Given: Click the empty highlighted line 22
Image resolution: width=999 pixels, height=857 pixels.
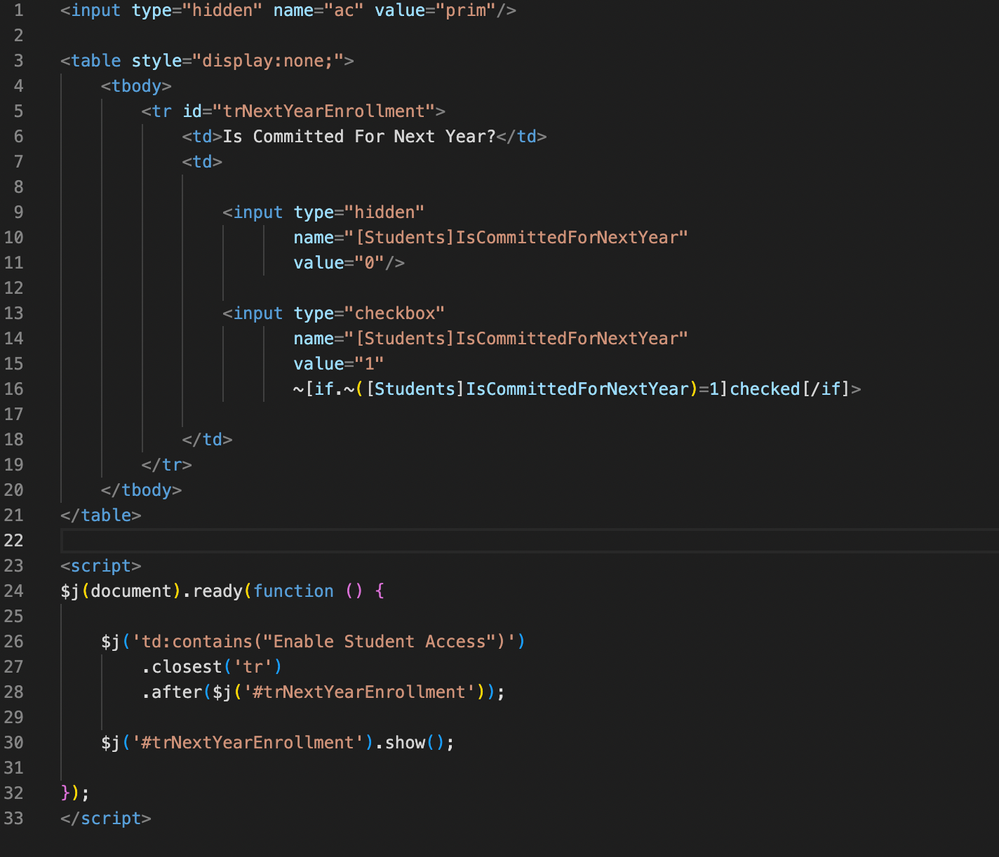Looking at the screenshot, I should (x=529, y=540).
